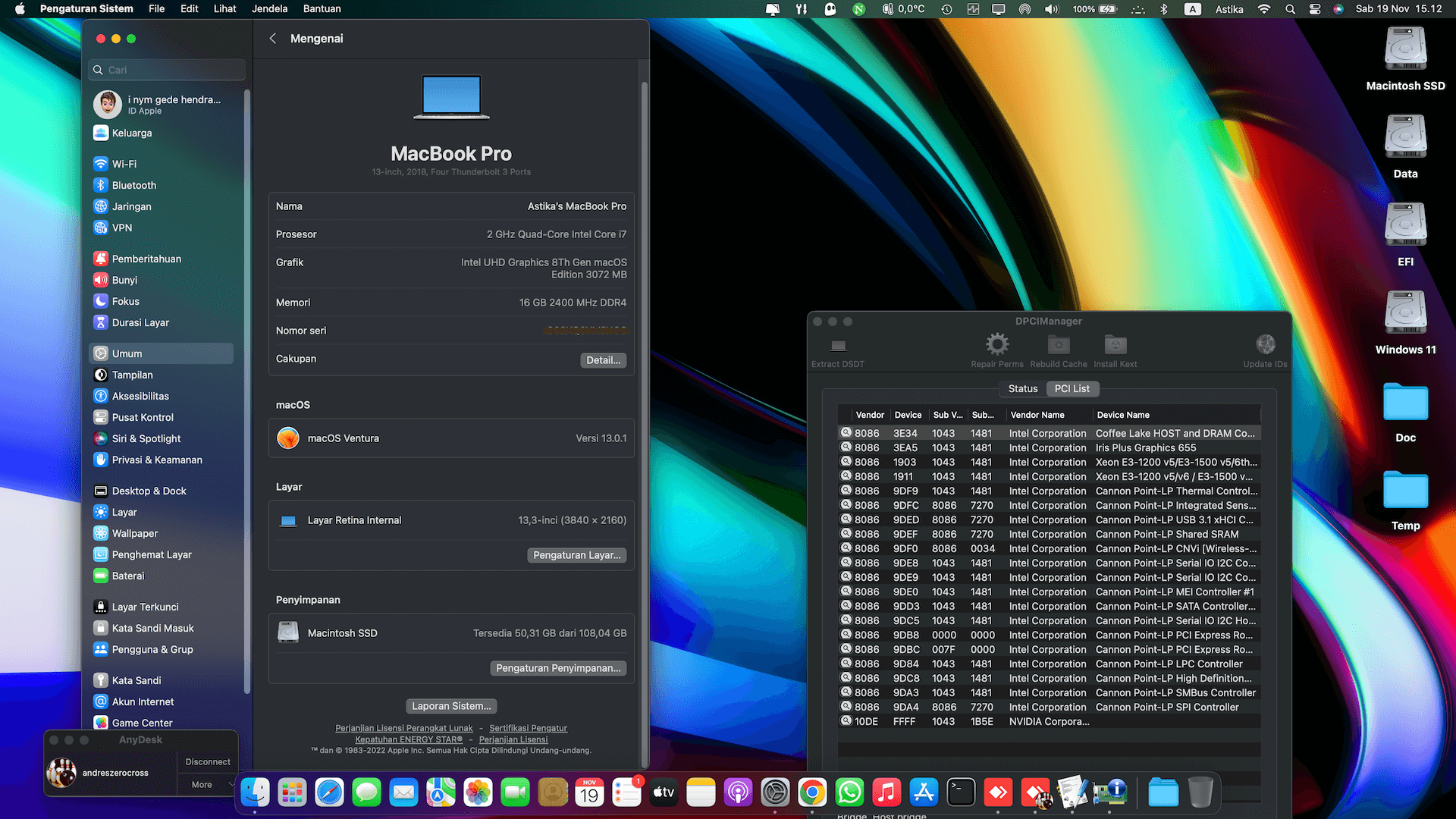Open the Edit menu
The image size is (1456, 819).
tap(190, 9)
